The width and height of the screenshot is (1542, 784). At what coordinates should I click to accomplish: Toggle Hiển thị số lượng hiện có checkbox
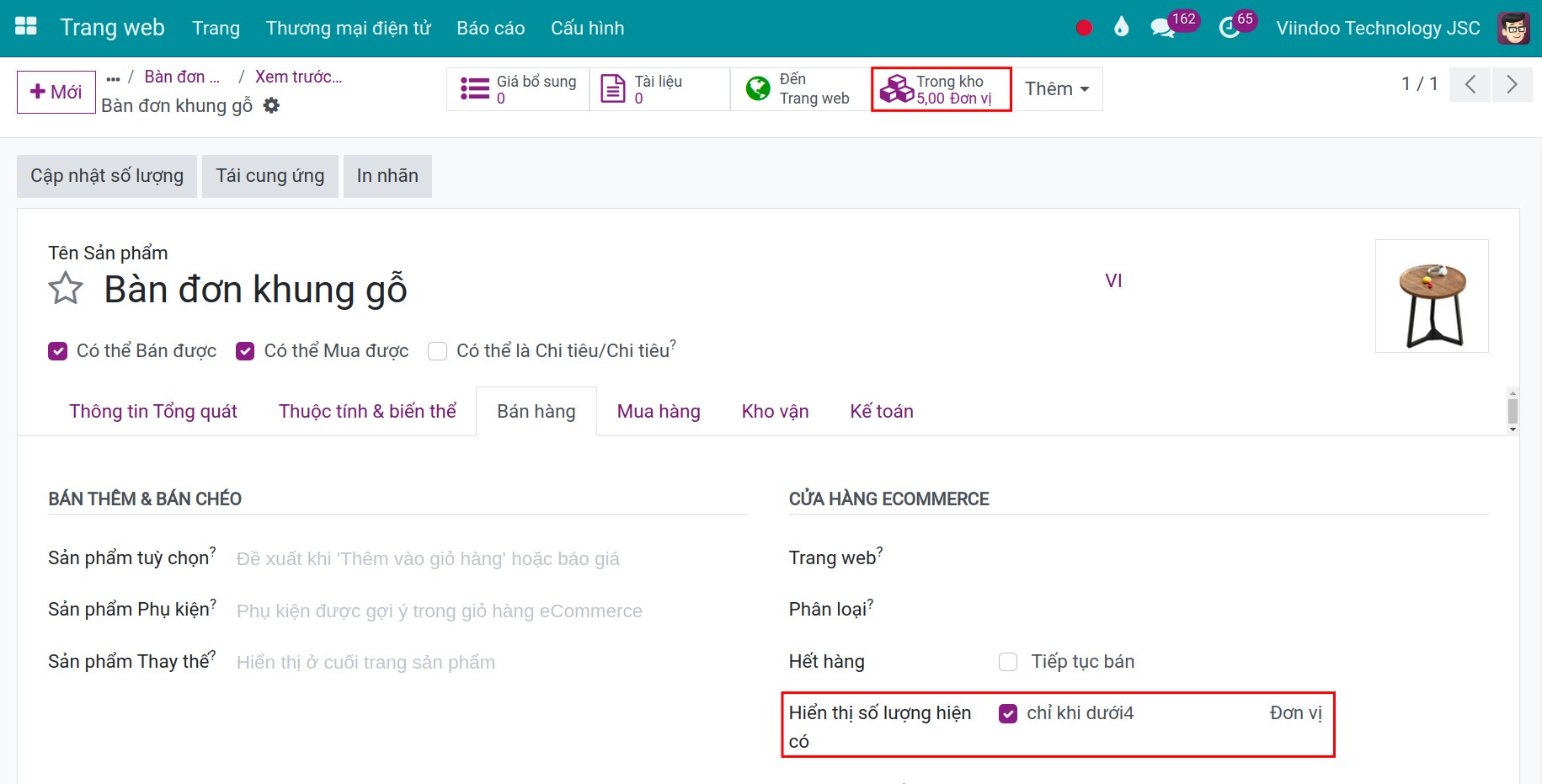pos(1008,714)
